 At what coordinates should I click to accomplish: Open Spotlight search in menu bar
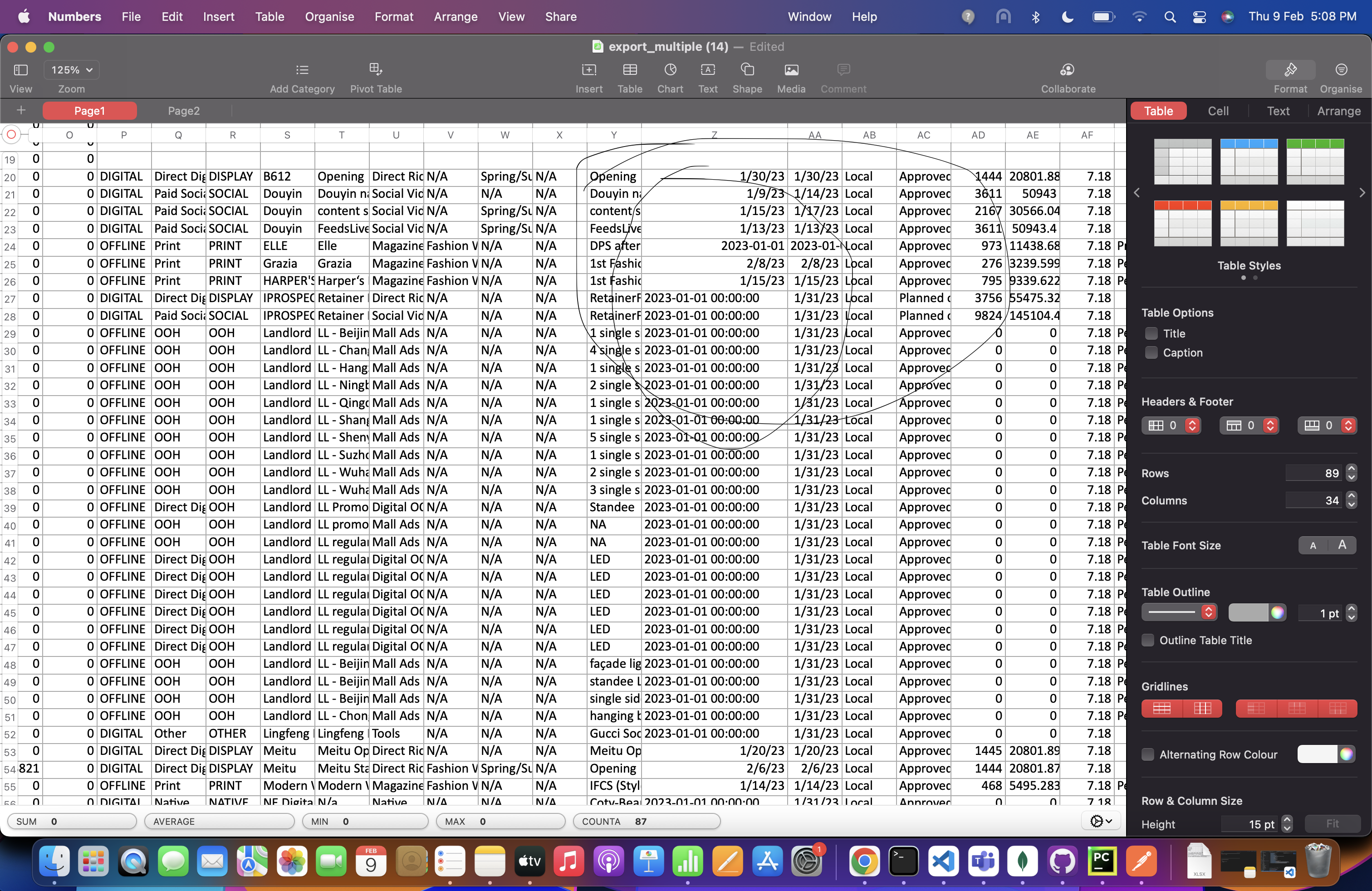pos(1170,17)
